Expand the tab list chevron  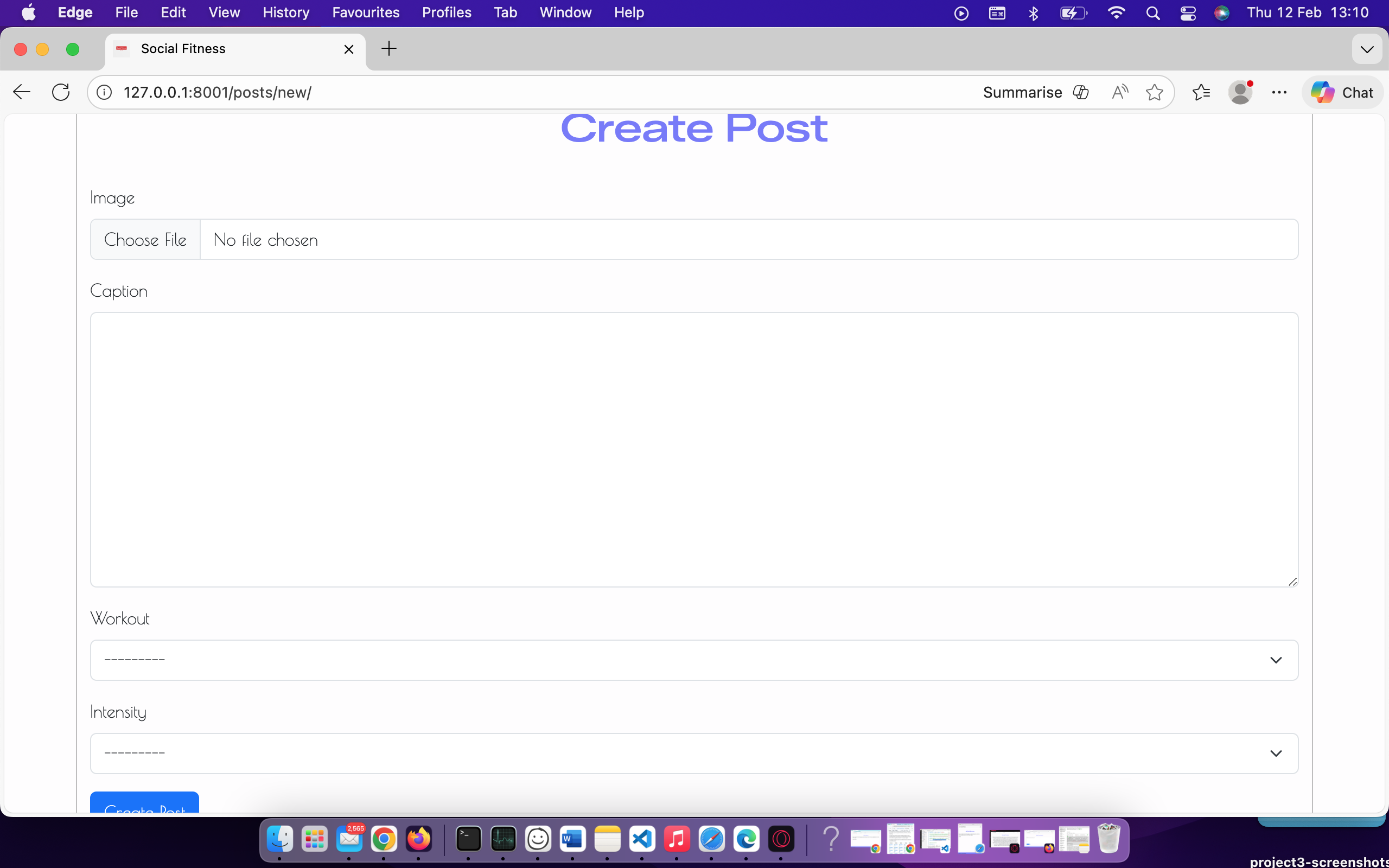pos(1367,49)
